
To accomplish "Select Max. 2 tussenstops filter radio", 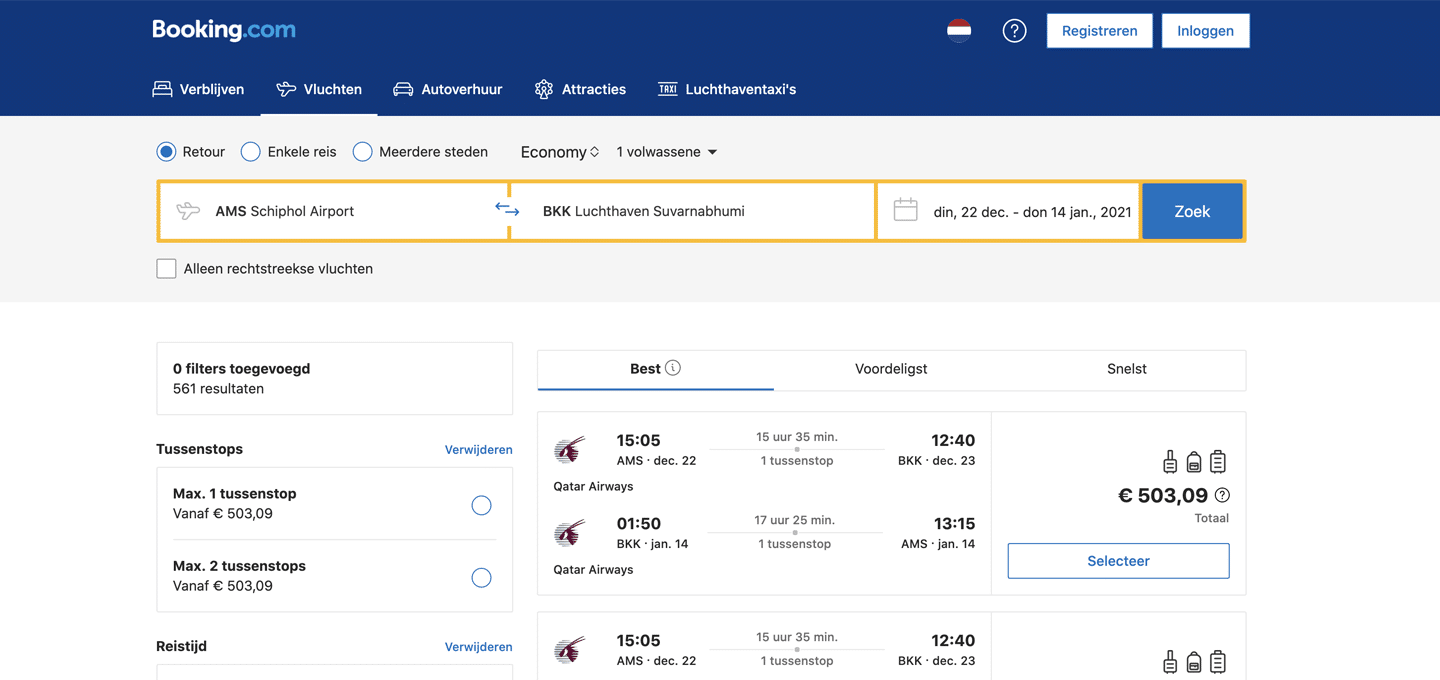I will (481, 578).
